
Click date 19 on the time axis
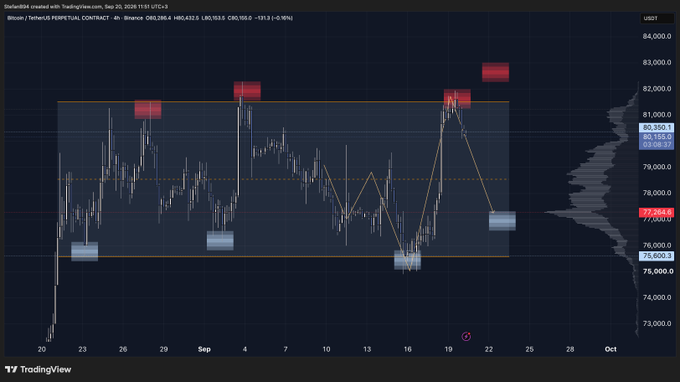pos(448,349)
